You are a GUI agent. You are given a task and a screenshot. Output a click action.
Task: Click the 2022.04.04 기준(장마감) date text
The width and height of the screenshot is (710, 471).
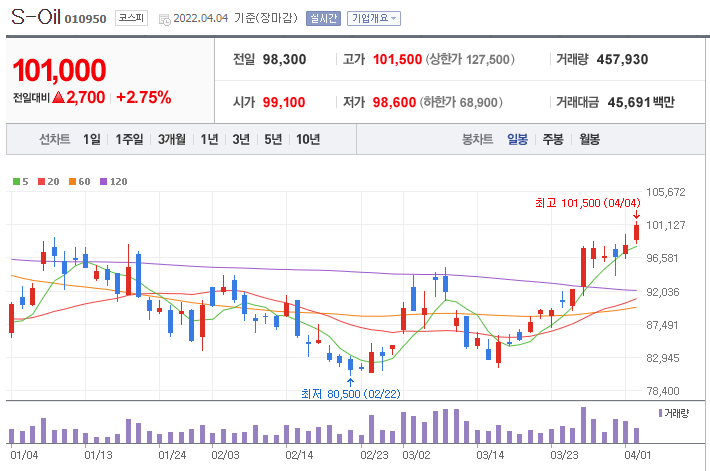click(x=235, y=18)
